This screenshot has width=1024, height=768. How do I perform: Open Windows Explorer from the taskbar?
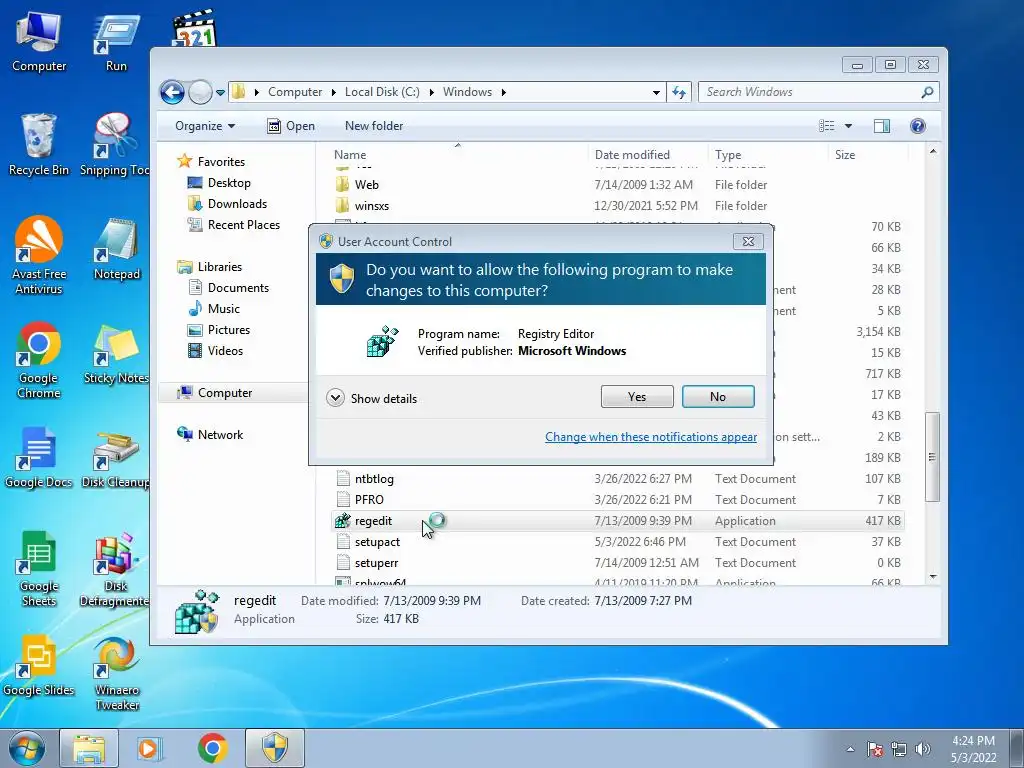point(89,748)
